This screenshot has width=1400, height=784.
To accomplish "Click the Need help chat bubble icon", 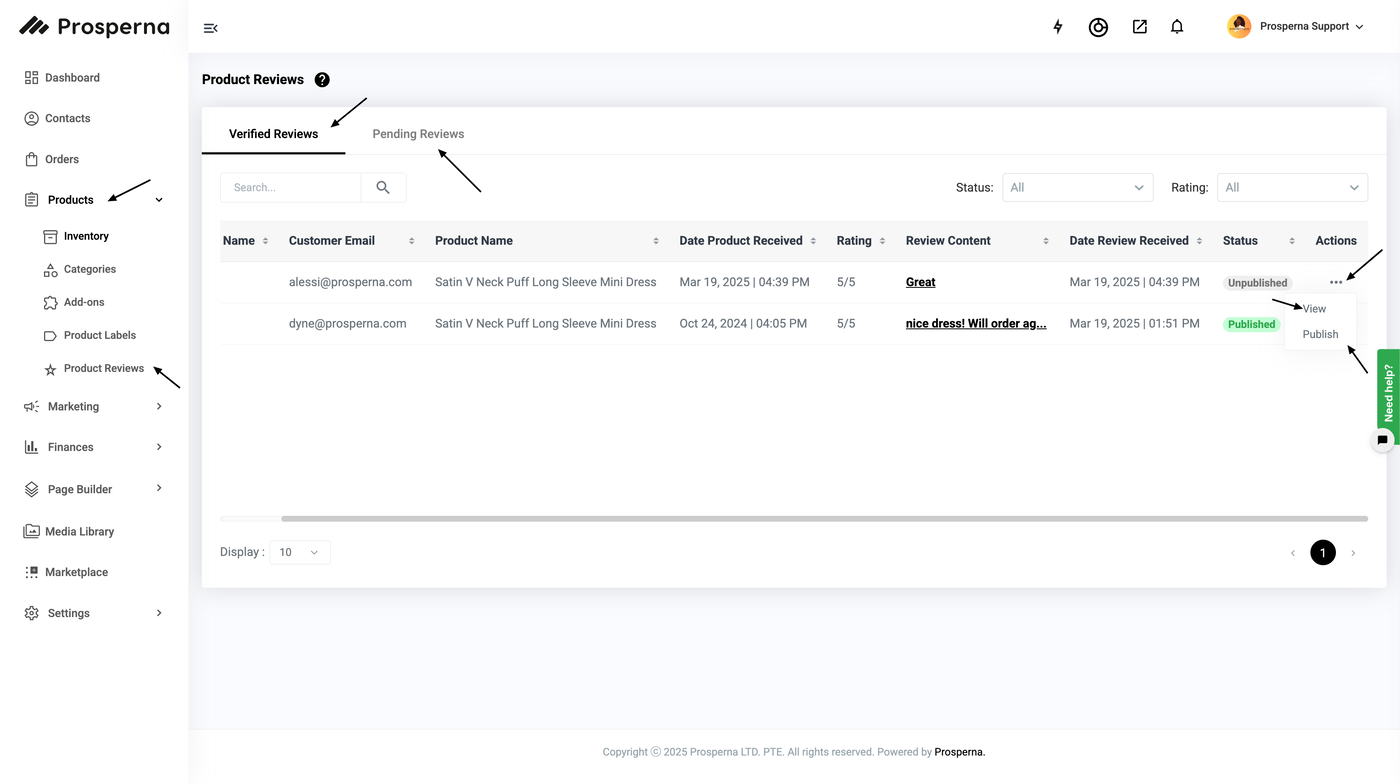I will 1382,440.
